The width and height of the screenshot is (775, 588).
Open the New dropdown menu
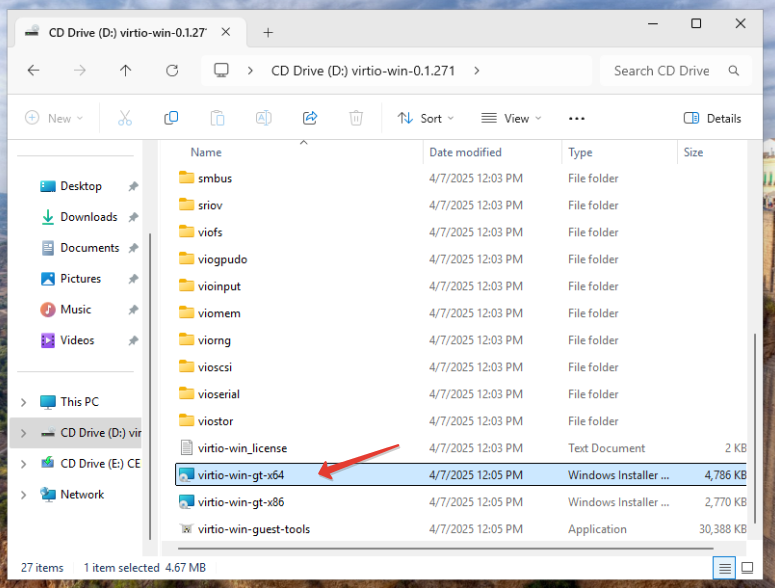pos(54,119)
